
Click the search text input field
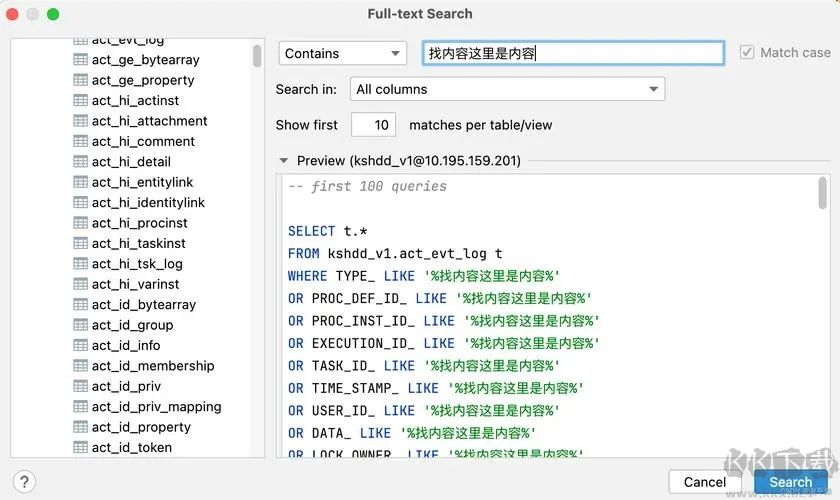[573, 53]
